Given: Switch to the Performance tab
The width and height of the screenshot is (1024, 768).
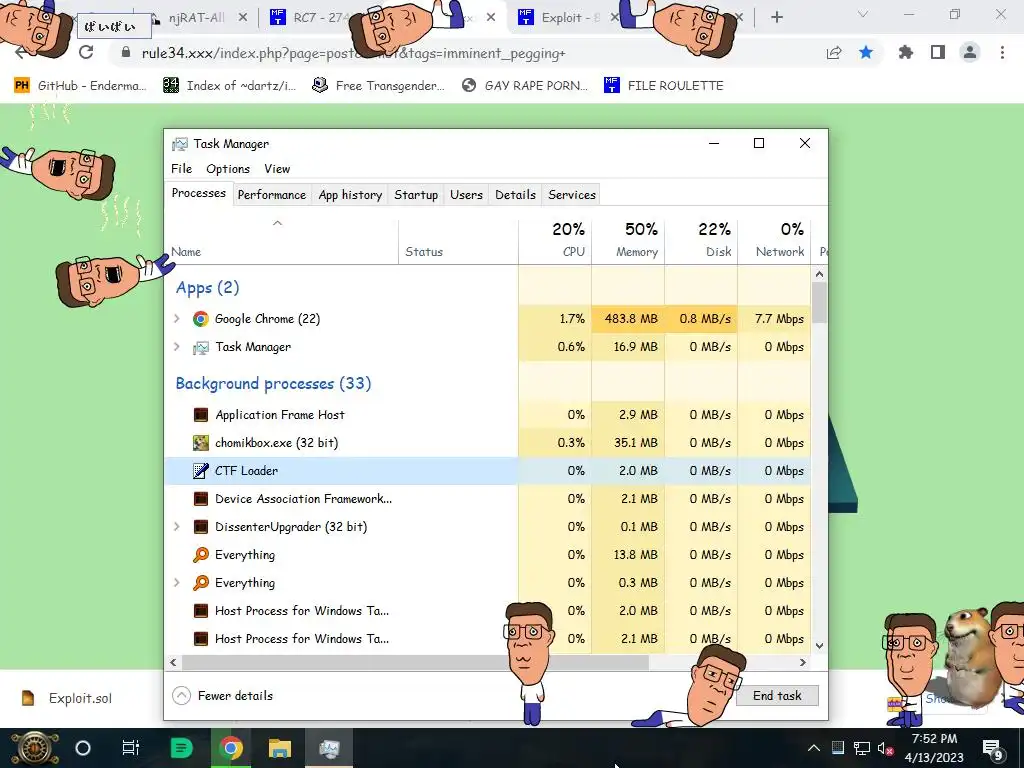Looking at the screenshot, I should point(272,195).
